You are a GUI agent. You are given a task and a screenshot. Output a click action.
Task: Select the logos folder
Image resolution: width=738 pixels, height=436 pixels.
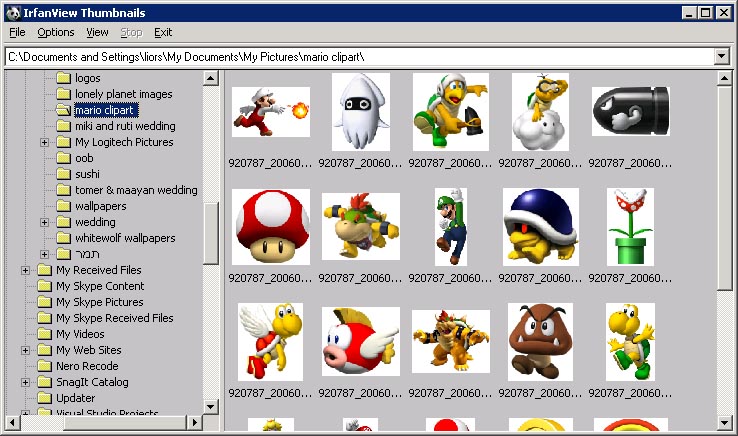(88, 78)
